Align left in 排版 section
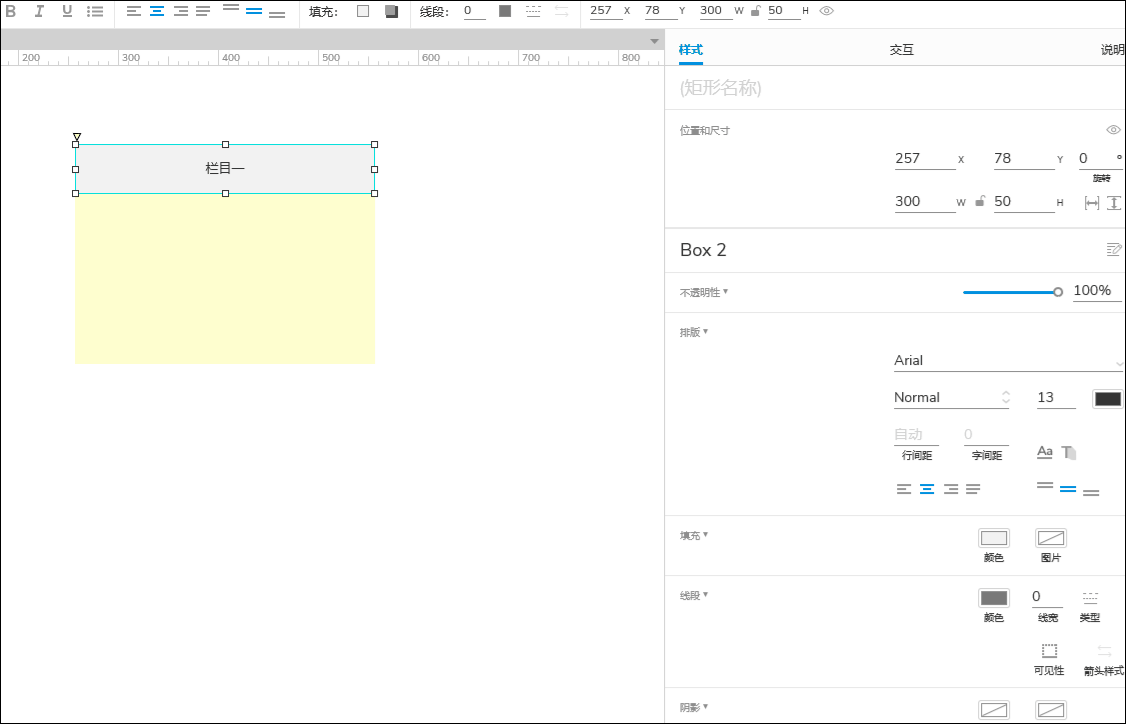The image size is (1126, 724). tap(903, 489)
